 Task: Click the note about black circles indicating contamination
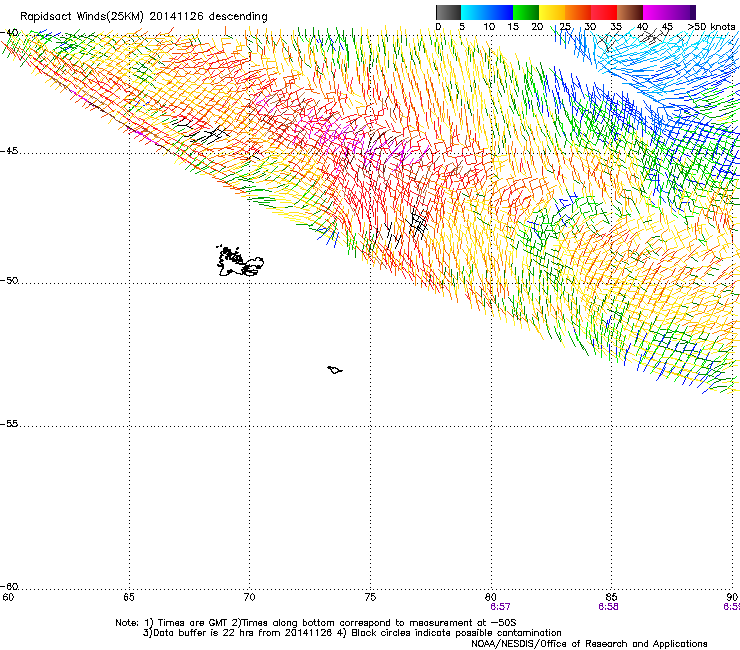(449, 633)
